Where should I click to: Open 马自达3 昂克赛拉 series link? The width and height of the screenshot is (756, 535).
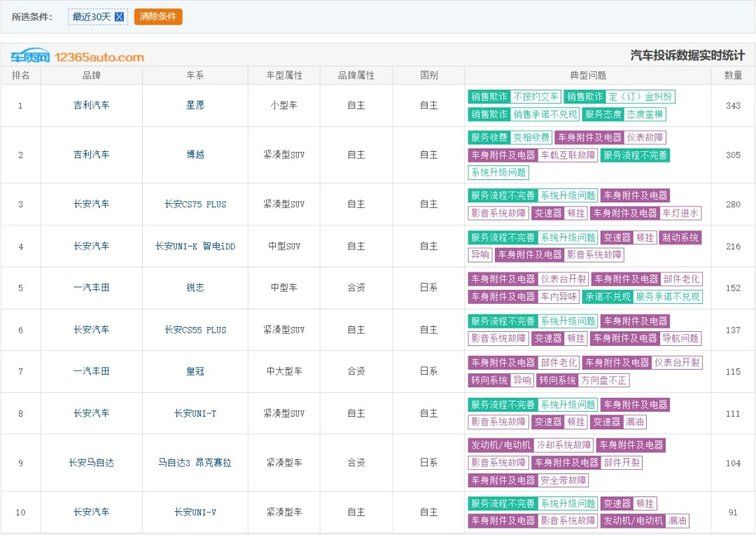pyautogui.click(x=195, y=463)
